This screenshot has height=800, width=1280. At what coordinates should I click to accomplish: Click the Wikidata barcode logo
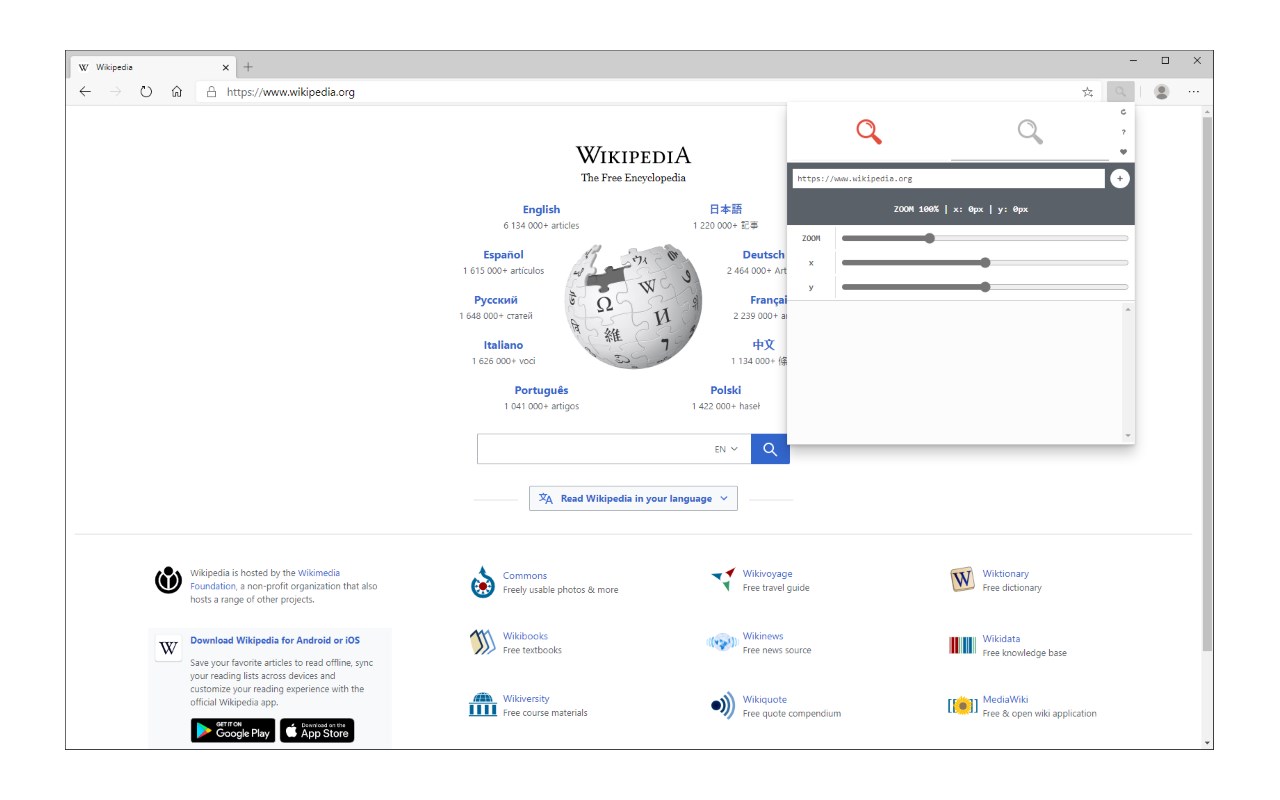tap(962, 645)
